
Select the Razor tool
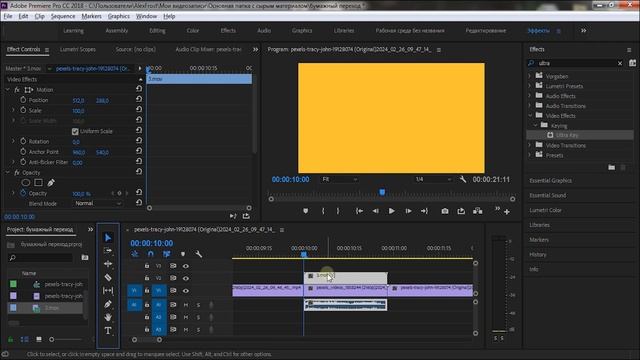tap(108, 278)
